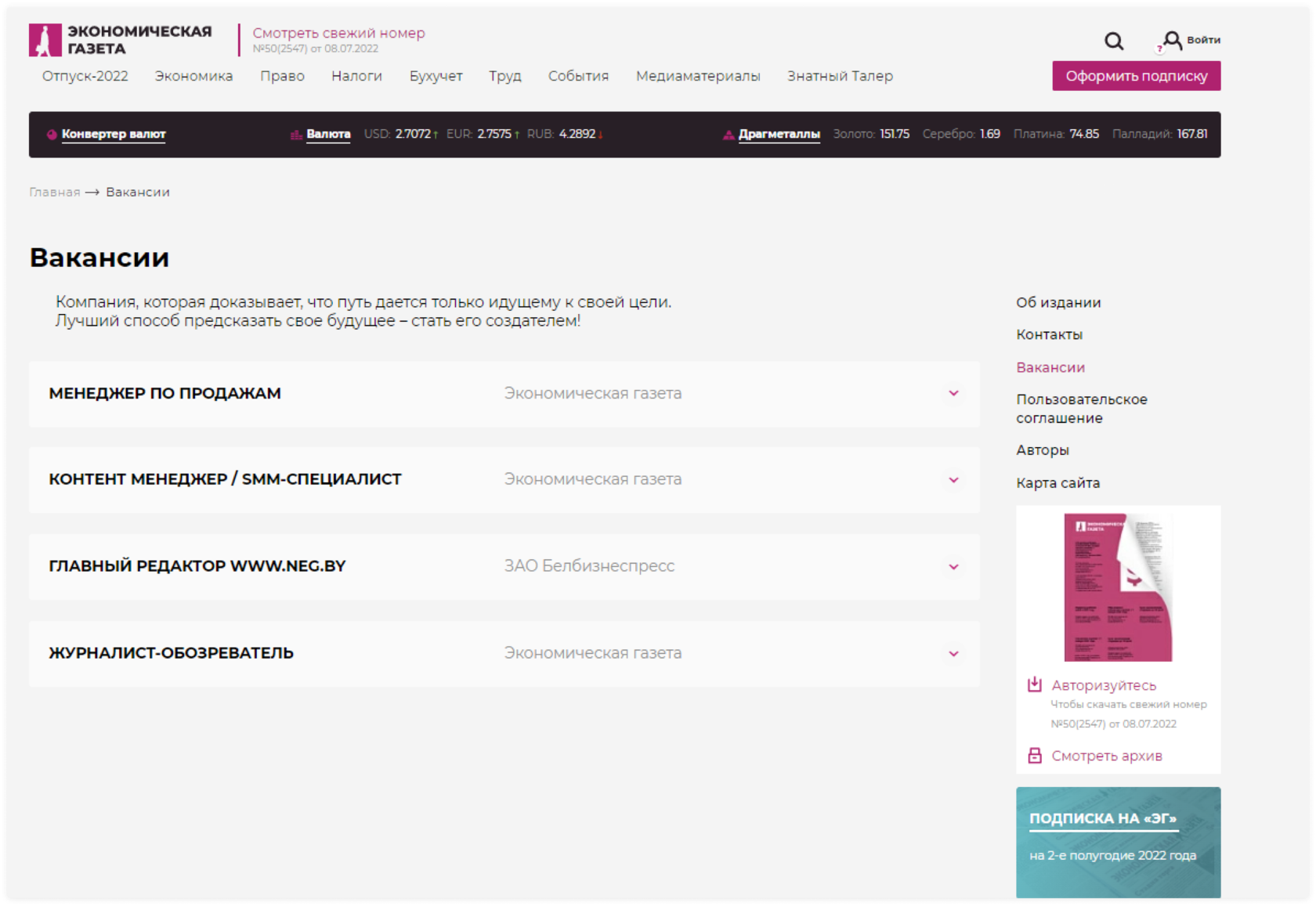The image size is (1316, 906).
Task: Follow the Смотреть свежий номер link
Action: tap(338, 33)
